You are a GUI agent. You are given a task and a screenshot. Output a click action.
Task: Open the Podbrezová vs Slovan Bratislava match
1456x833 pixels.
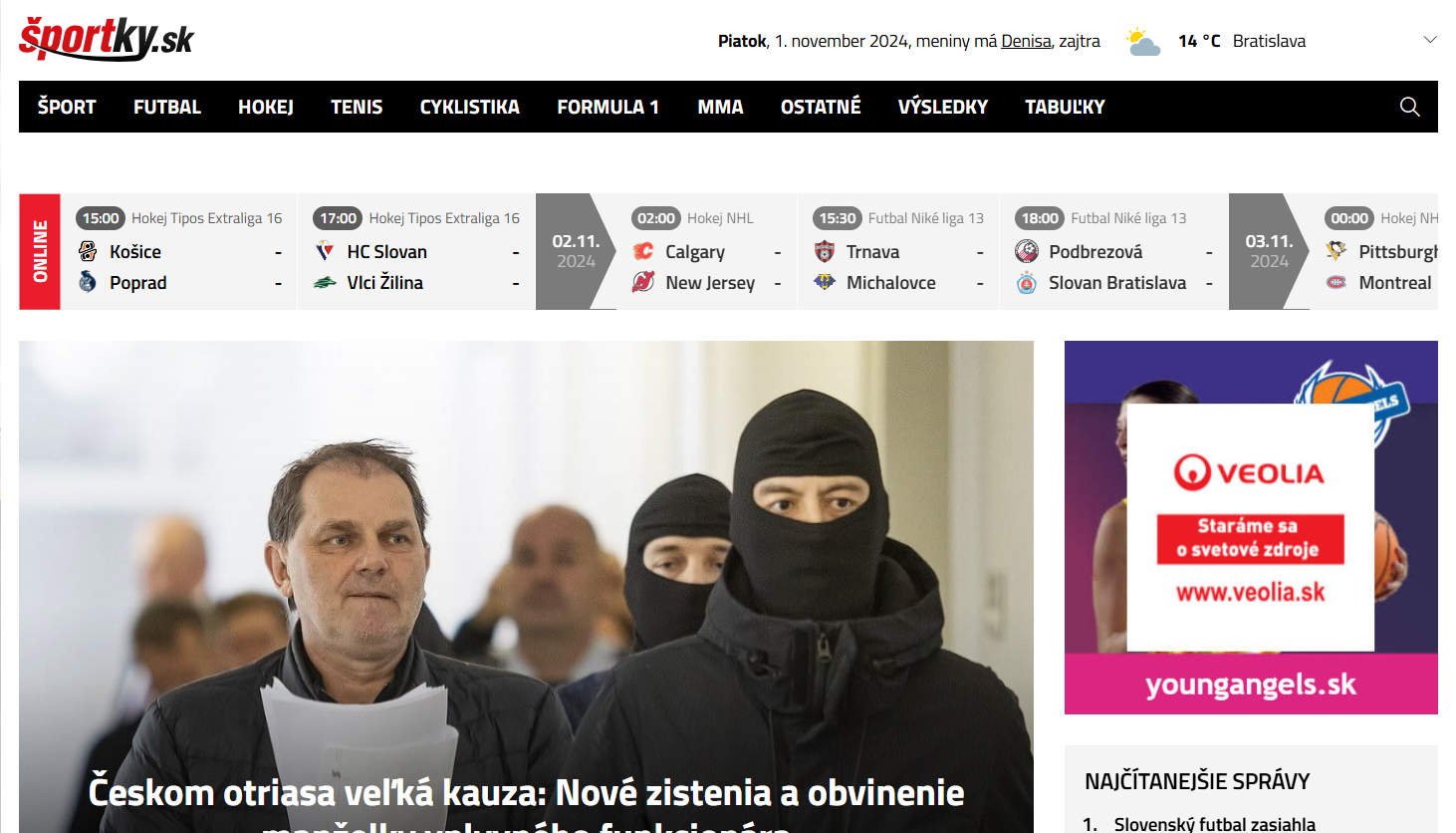(x=1115, y=267)
